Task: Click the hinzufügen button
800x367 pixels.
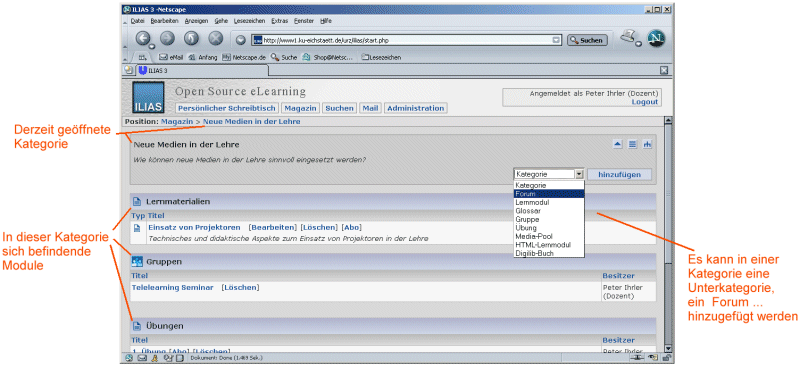Action: pyautogui.click(x=619, y=174)
